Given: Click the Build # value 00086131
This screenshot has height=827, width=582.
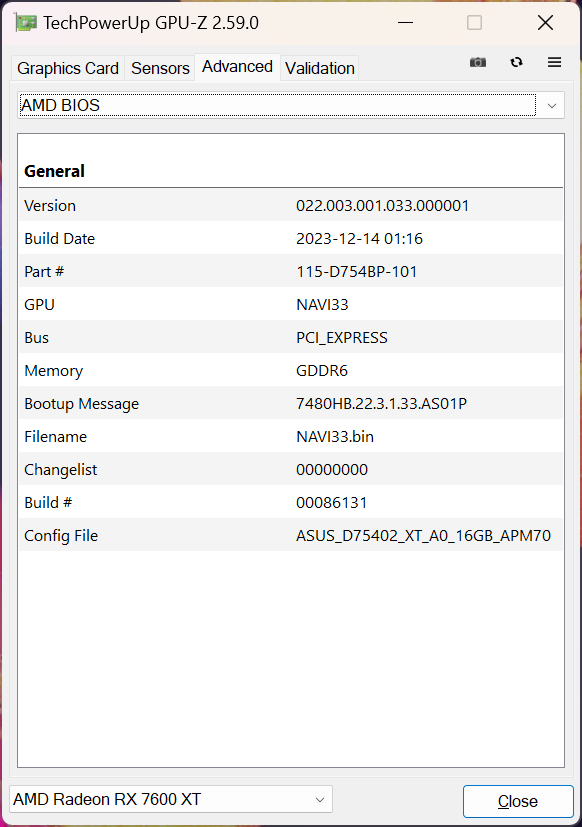Looking at the screenshot, I should pos(331,503).
